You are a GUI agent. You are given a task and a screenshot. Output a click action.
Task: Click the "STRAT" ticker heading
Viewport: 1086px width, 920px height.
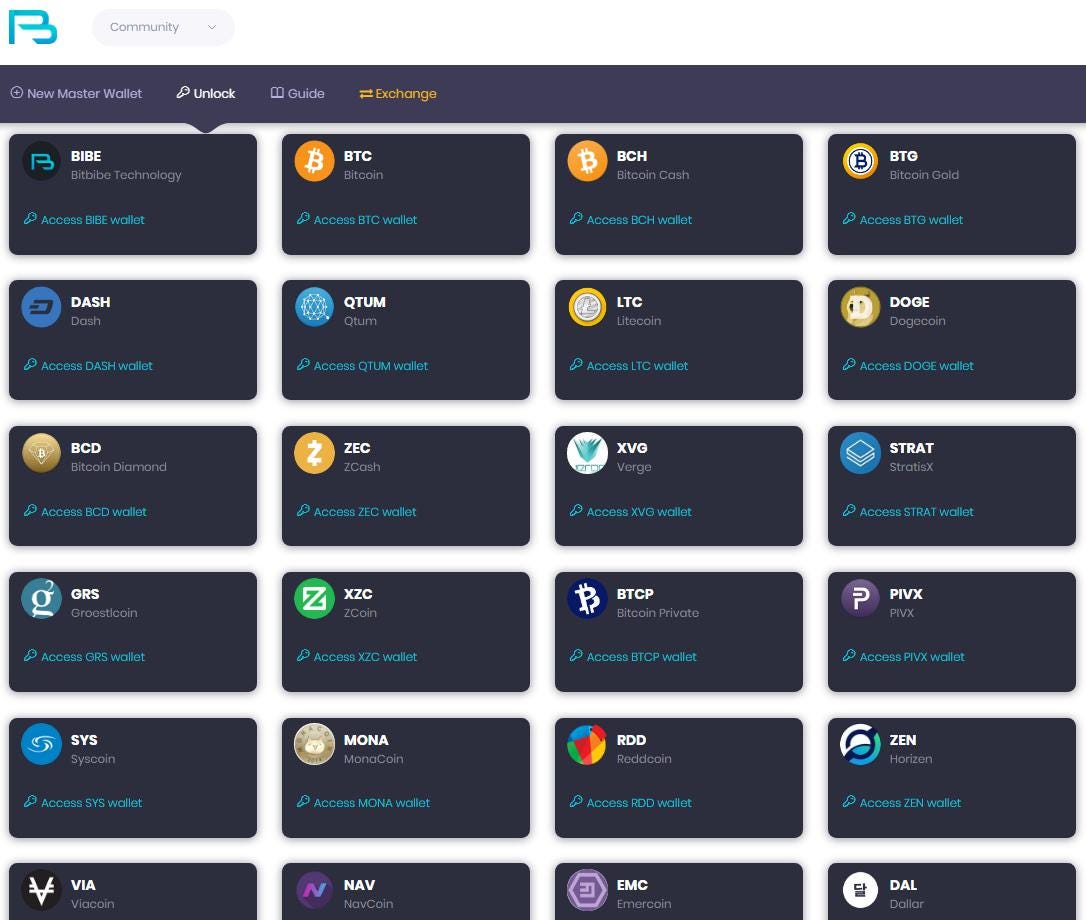(x=911, y=448)
